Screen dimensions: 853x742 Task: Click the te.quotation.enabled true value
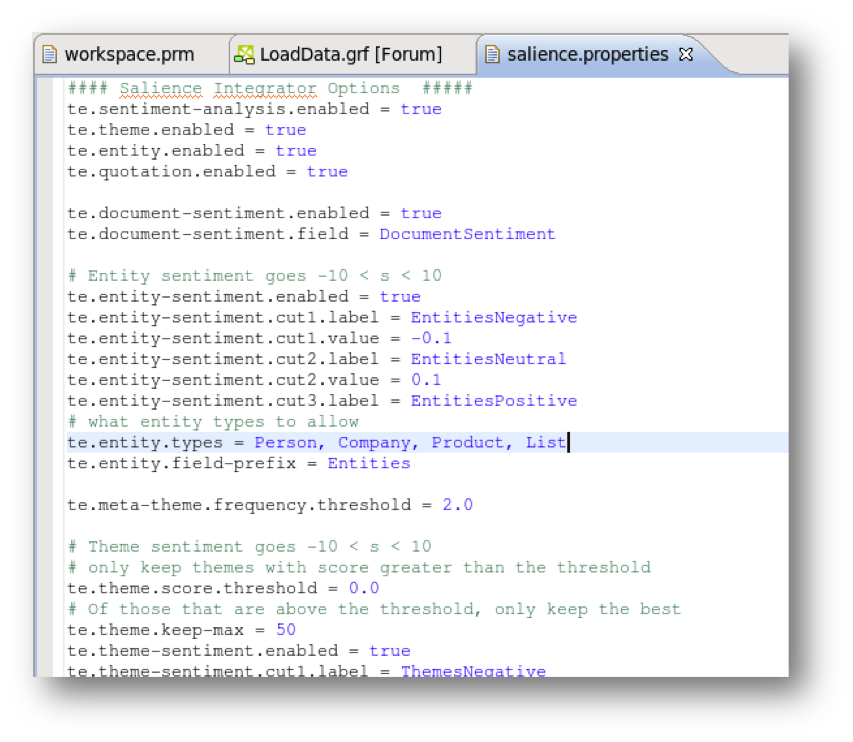pos(327,172)
